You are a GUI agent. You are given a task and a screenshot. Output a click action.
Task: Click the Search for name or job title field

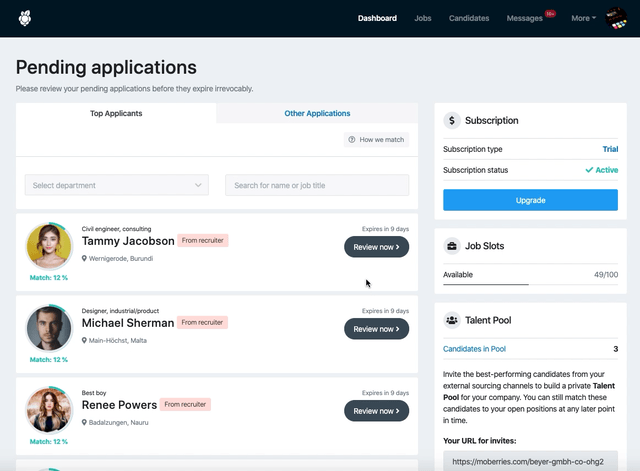pos(317,185)
